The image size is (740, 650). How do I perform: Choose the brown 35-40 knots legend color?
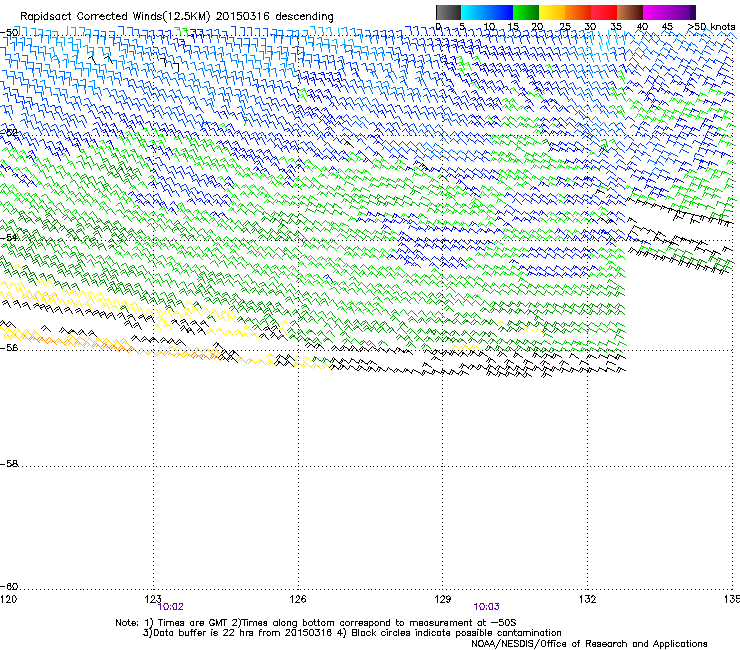tap(630, 12)
